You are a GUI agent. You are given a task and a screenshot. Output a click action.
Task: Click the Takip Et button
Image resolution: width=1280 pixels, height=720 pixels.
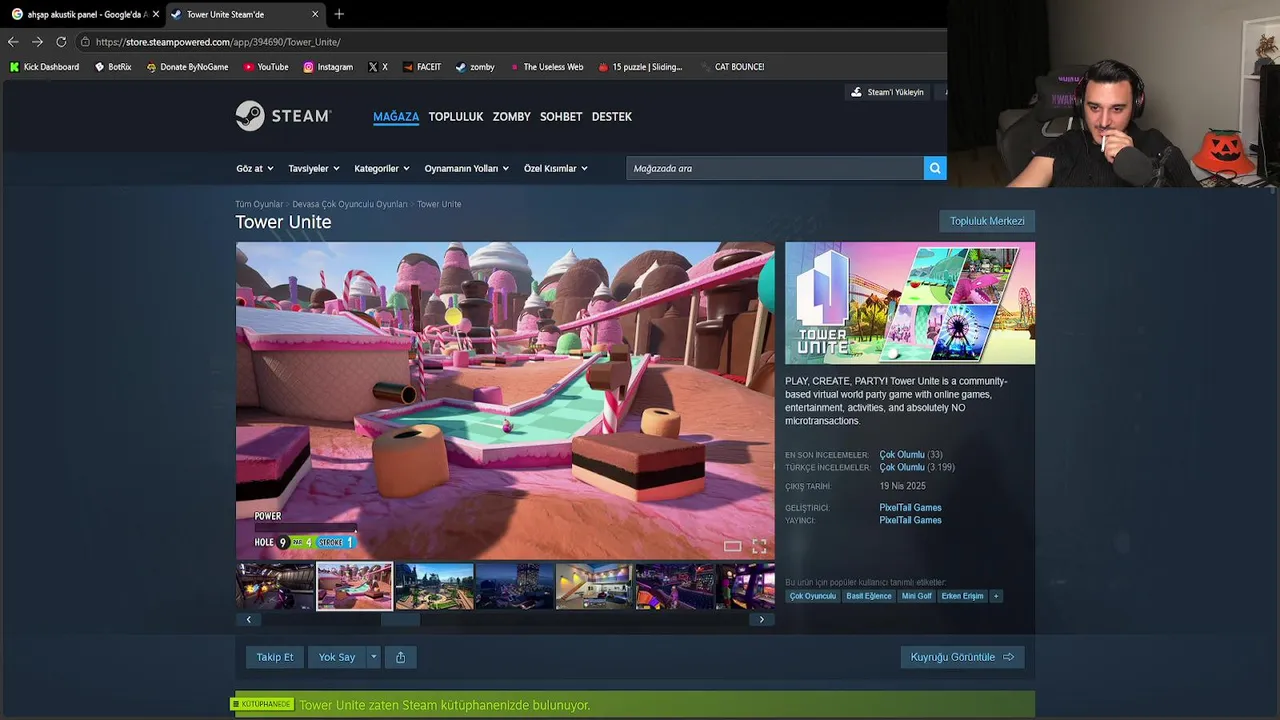[x=275, y=657]
